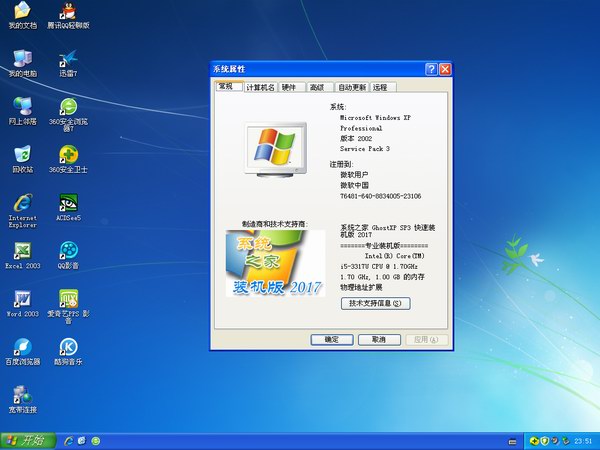Switch to the 常规 tab
Image resolution: width=600 pixels, height=450 pixels.
[229, 86]
